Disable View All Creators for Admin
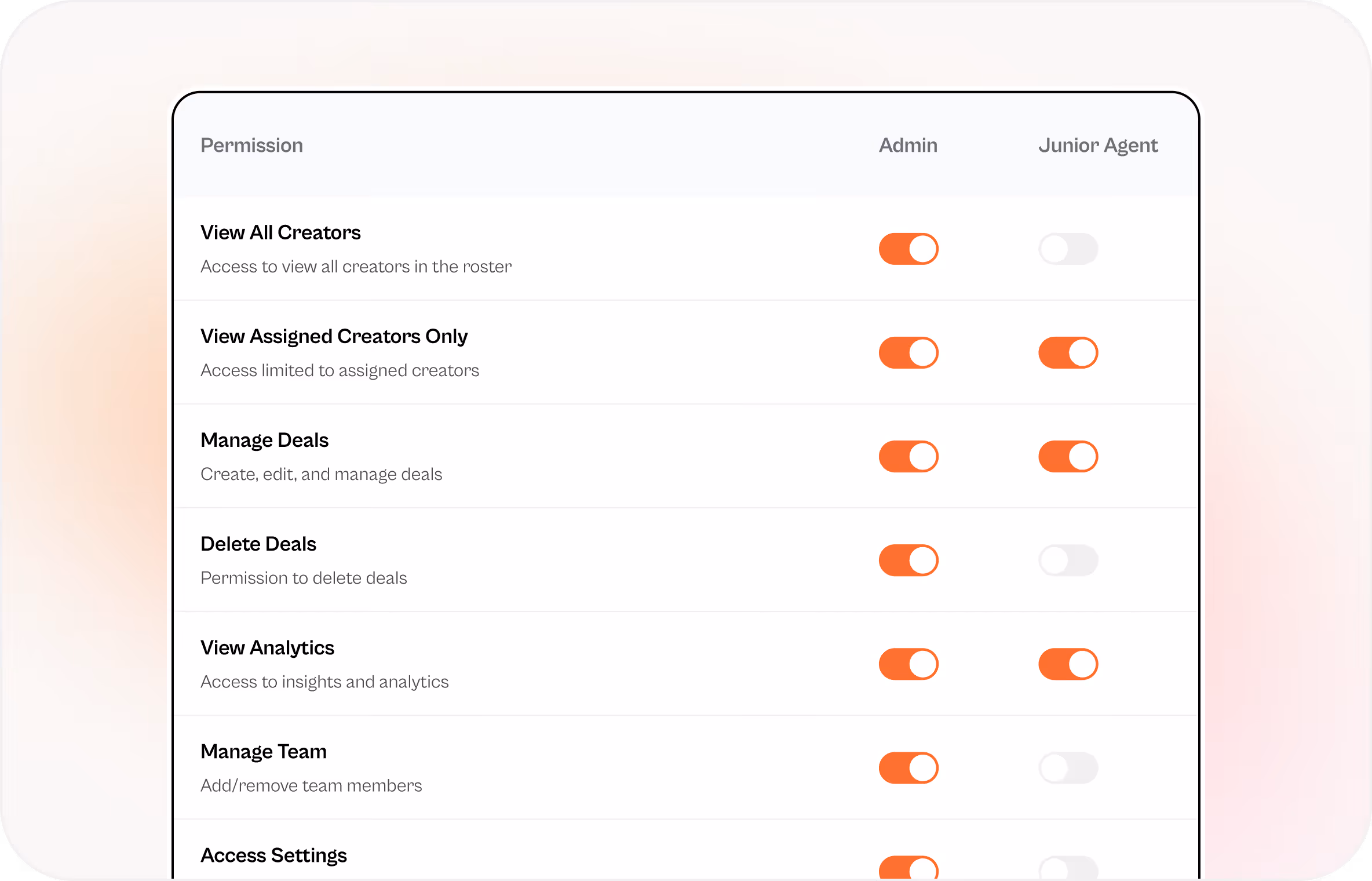Viewport: 1372px width, 881px height. pos(908,249)
